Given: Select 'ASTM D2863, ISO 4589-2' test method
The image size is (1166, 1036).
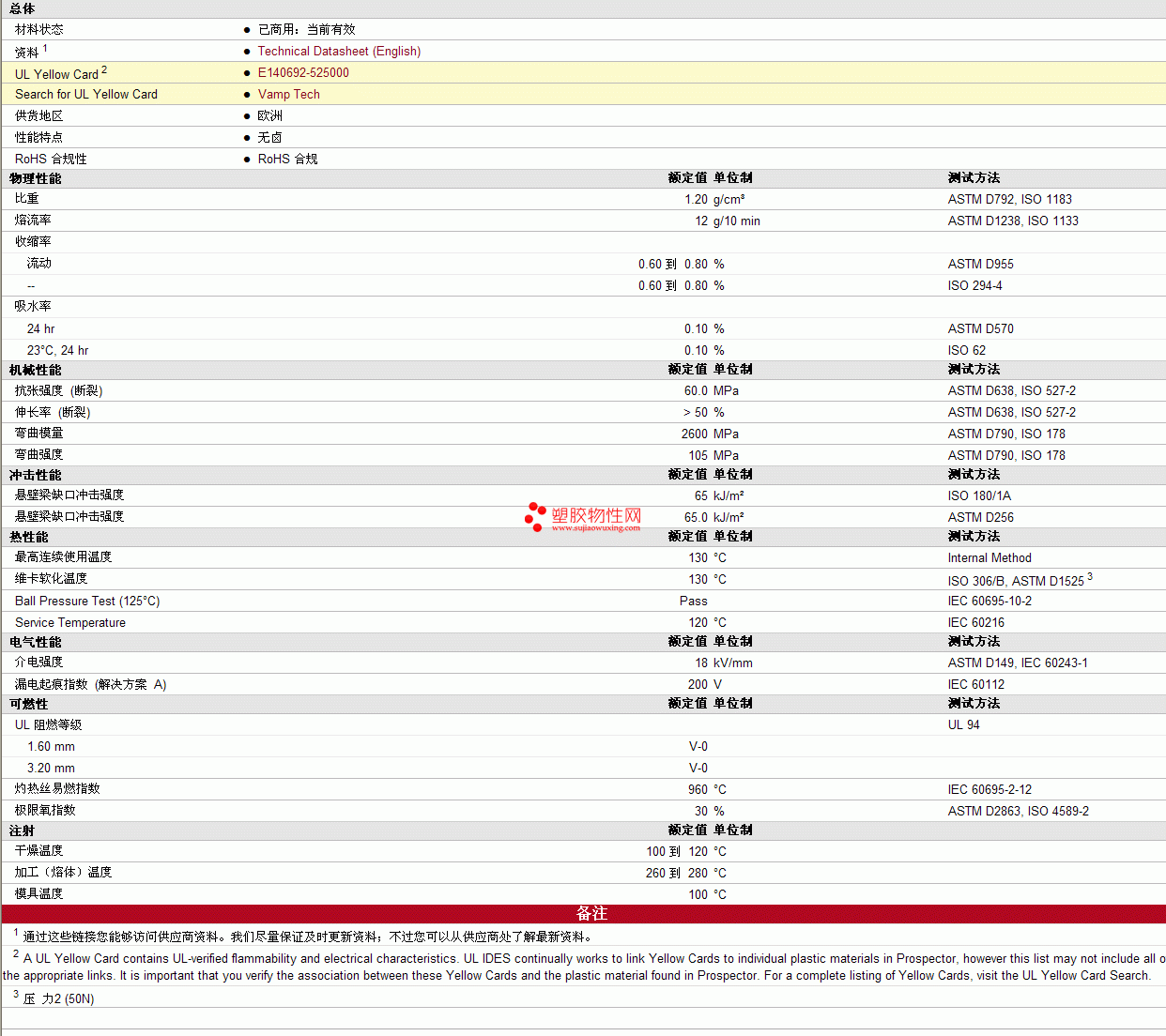Looking at the screenshot, I should pos(1019,812).
